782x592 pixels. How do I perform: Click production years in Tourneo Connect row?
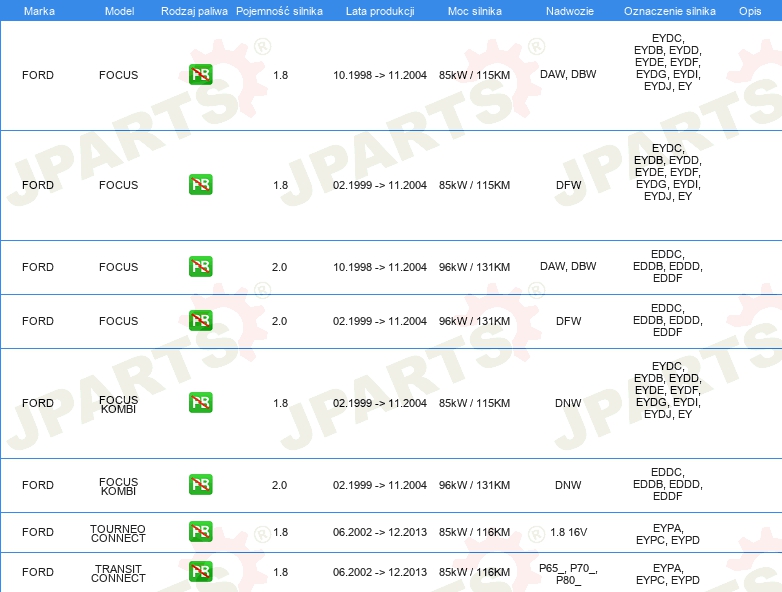tap(380, 532)
